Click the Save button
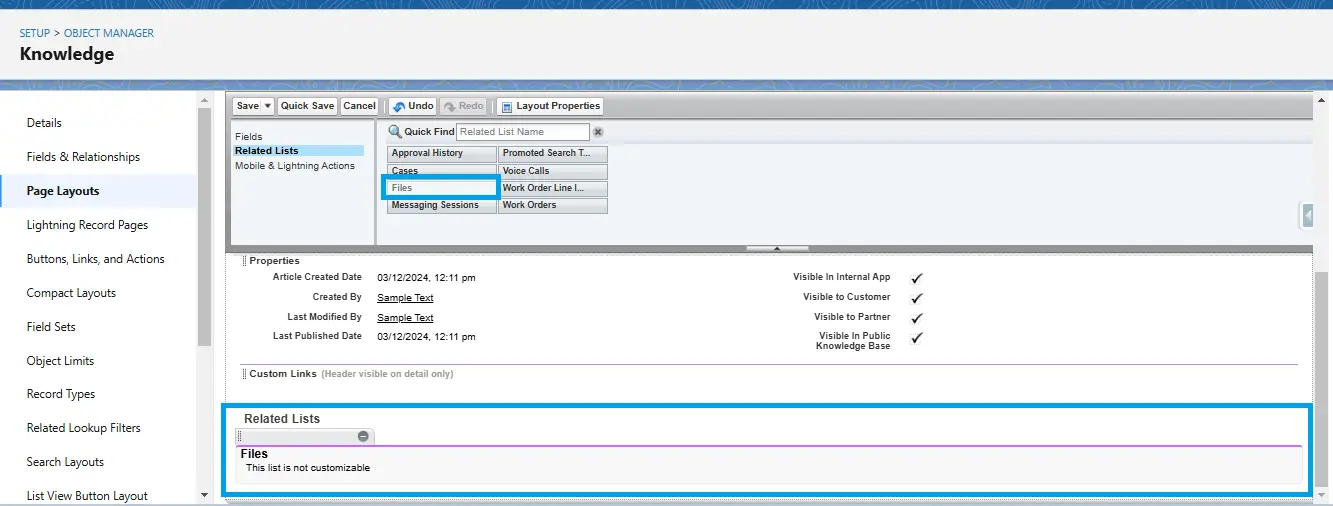 click(x=247, y=106)
